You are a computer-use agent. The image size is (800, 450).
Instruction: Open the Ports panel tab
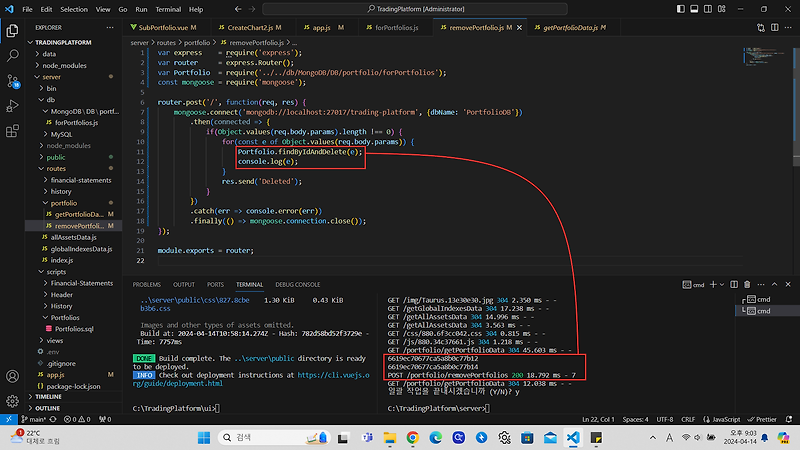point(215,285)
